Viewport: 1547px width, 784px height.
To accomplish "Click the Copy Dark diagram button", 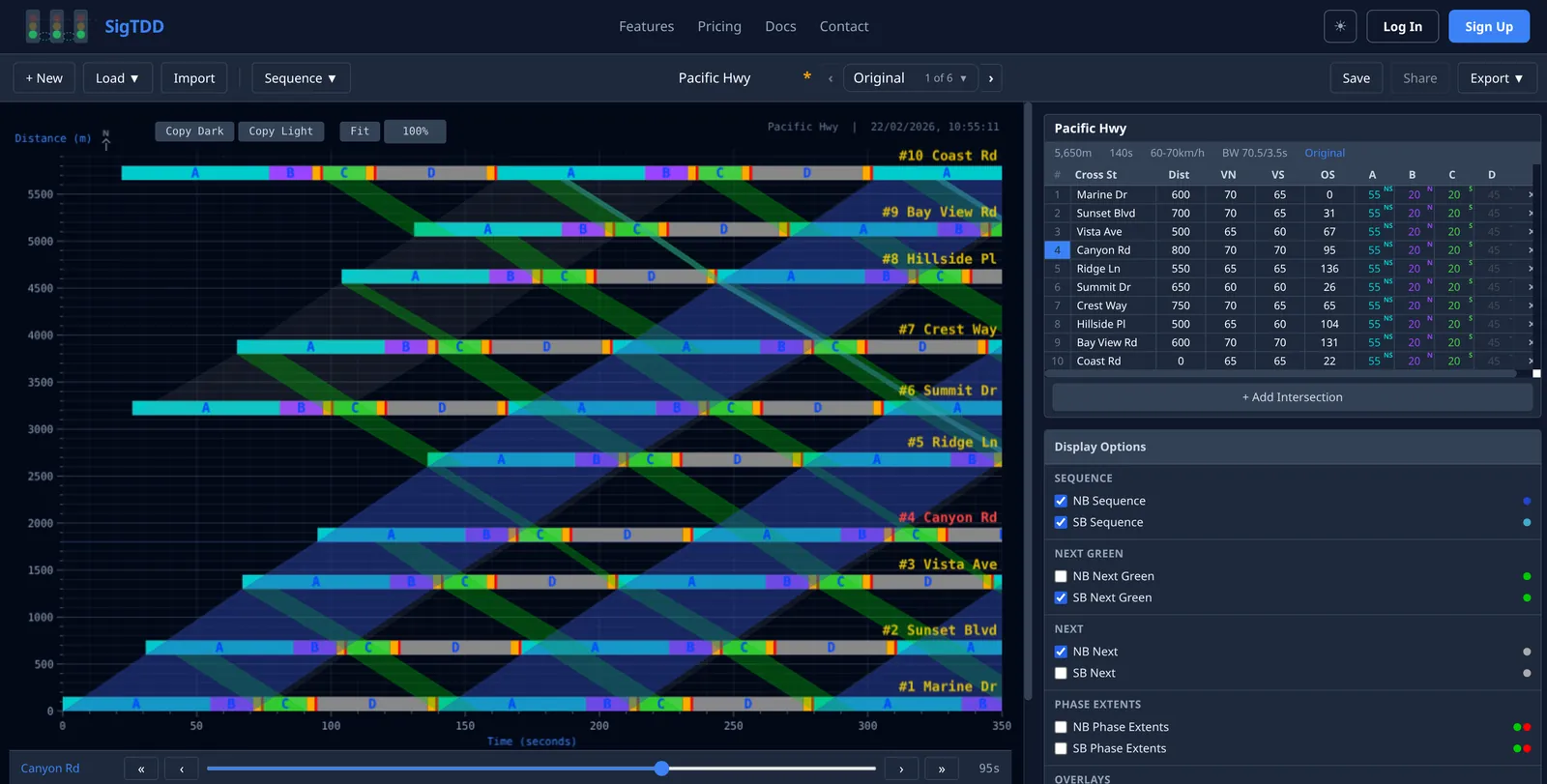I will [x=194, y=131].
